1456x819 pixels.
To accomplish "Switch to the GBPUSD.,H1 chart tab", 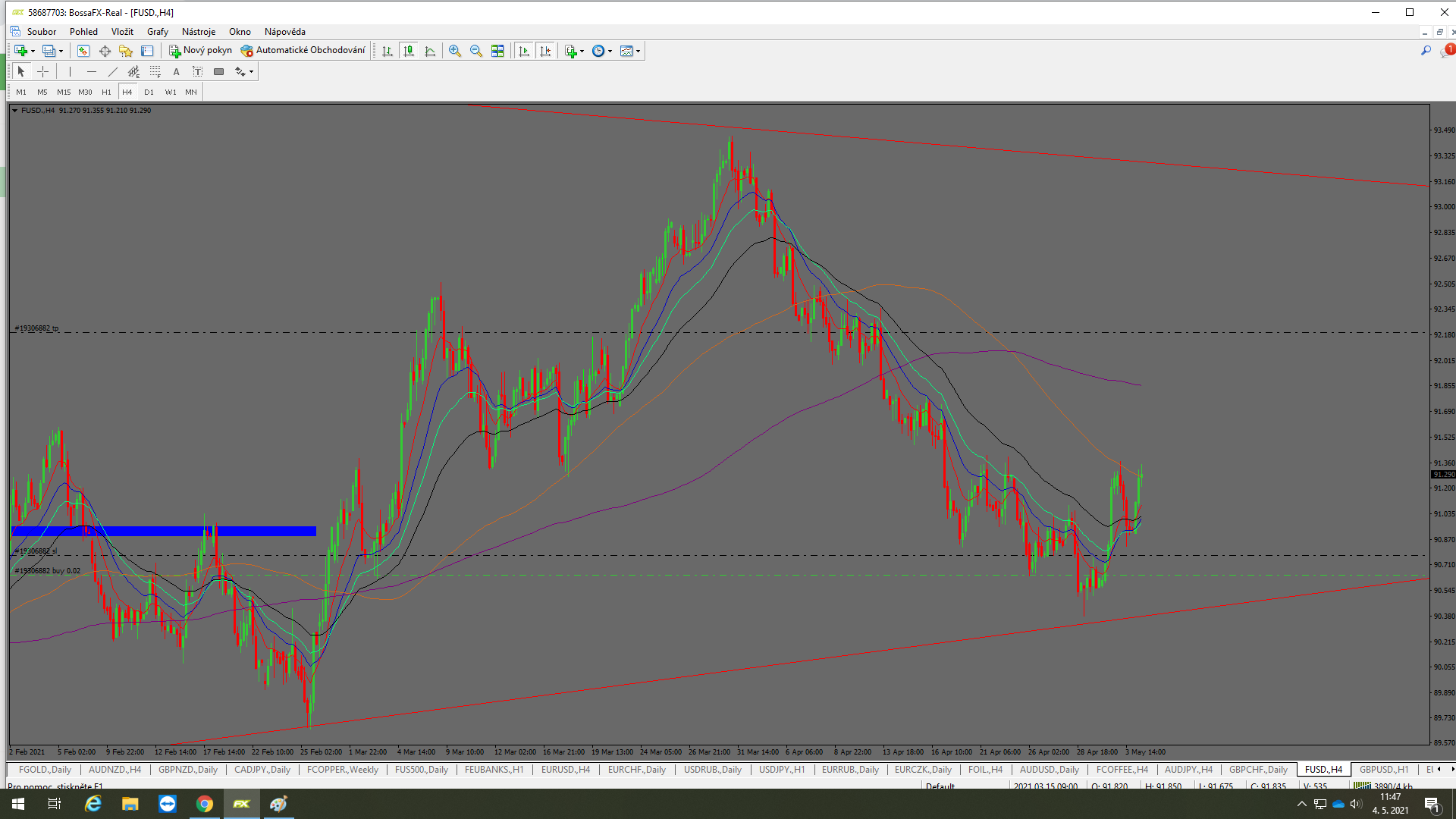I will (1384, 769).
